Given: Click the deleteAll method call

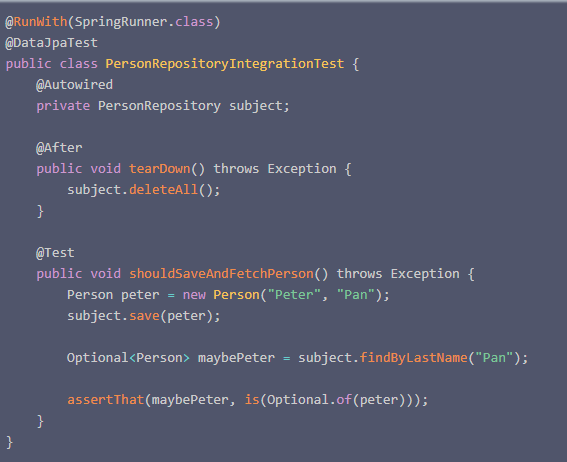Looking at the screenshot, I should click(x=163, y=190).
